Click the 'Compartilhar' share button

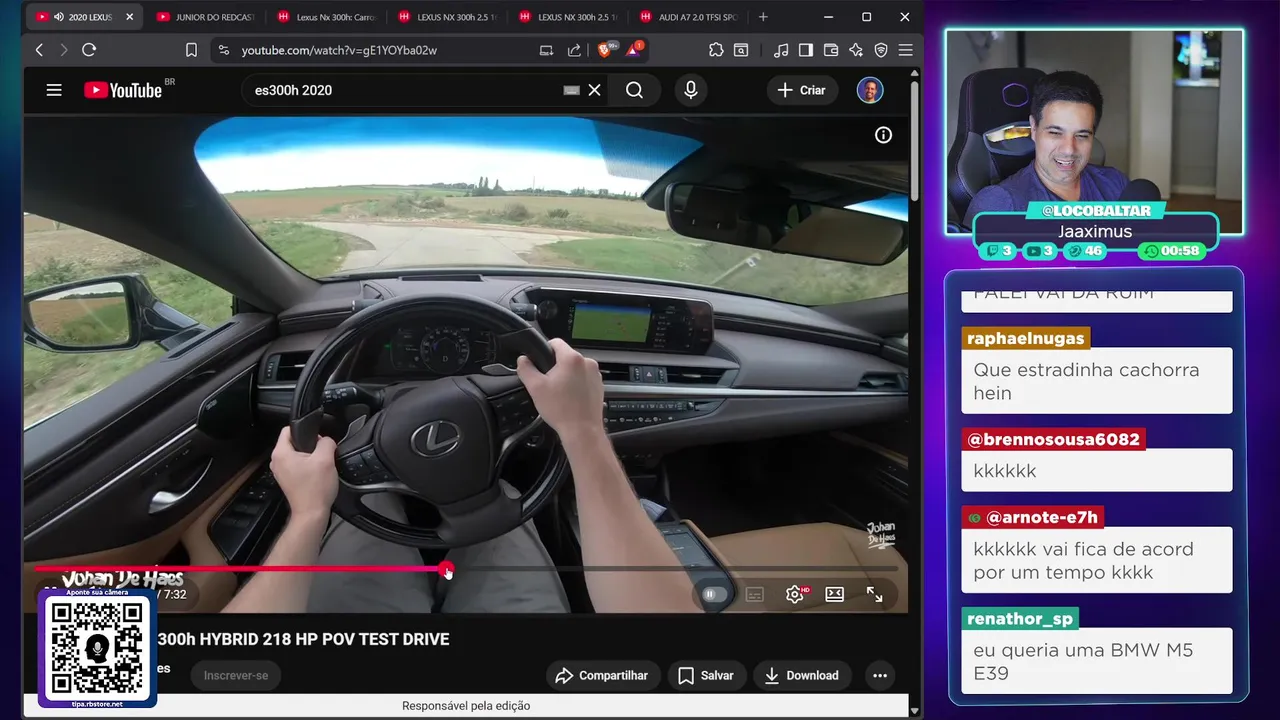603,676
